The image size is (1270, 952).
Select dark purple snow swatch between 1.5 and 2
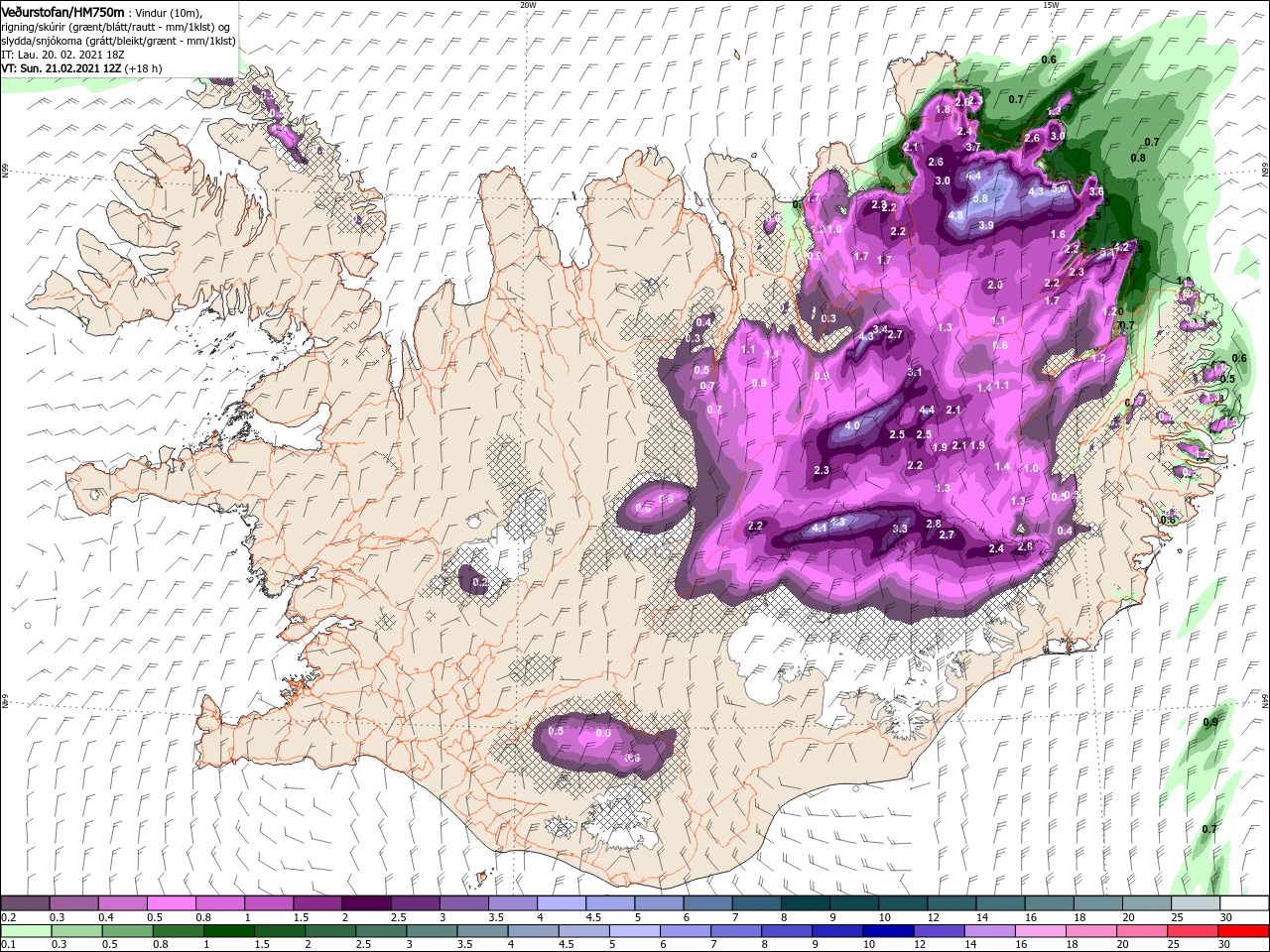pos(317,903)
